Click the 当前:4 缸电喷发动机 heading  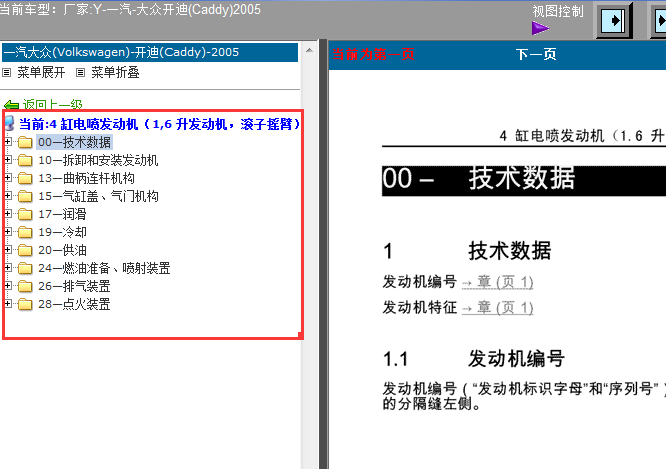(159, 124)
